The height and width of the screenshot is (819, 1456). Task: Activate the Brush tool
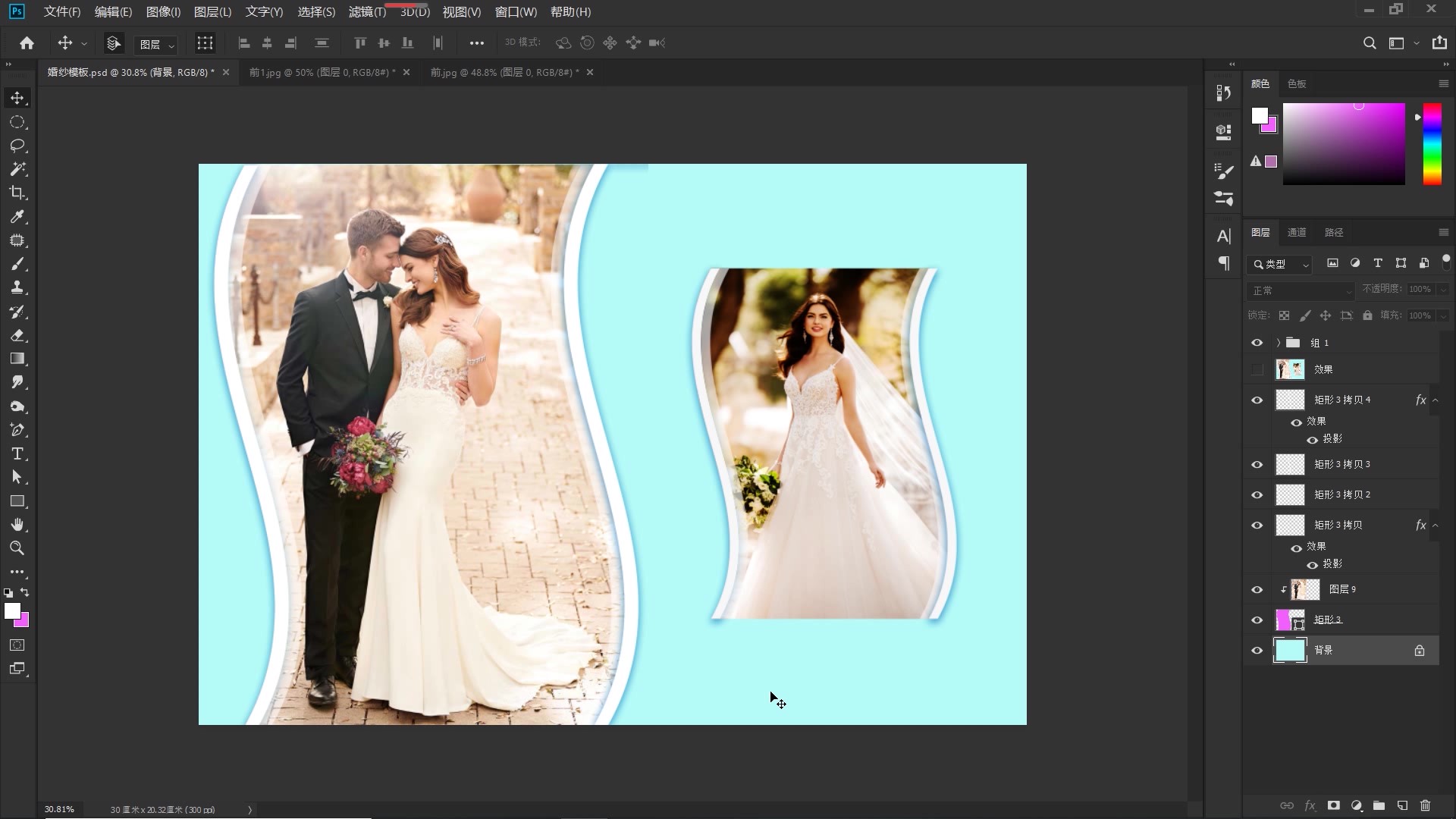coord(17,264)
